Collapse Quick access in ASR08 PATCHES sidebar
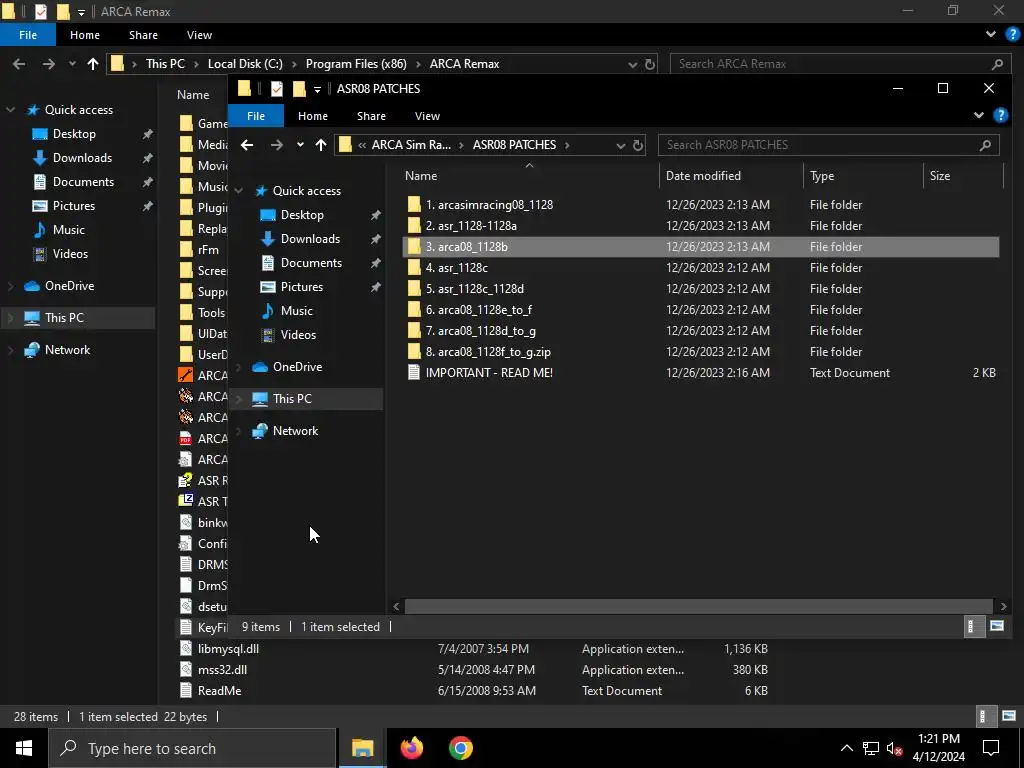This screenshot has width=1024, height=768. point(239,191)
